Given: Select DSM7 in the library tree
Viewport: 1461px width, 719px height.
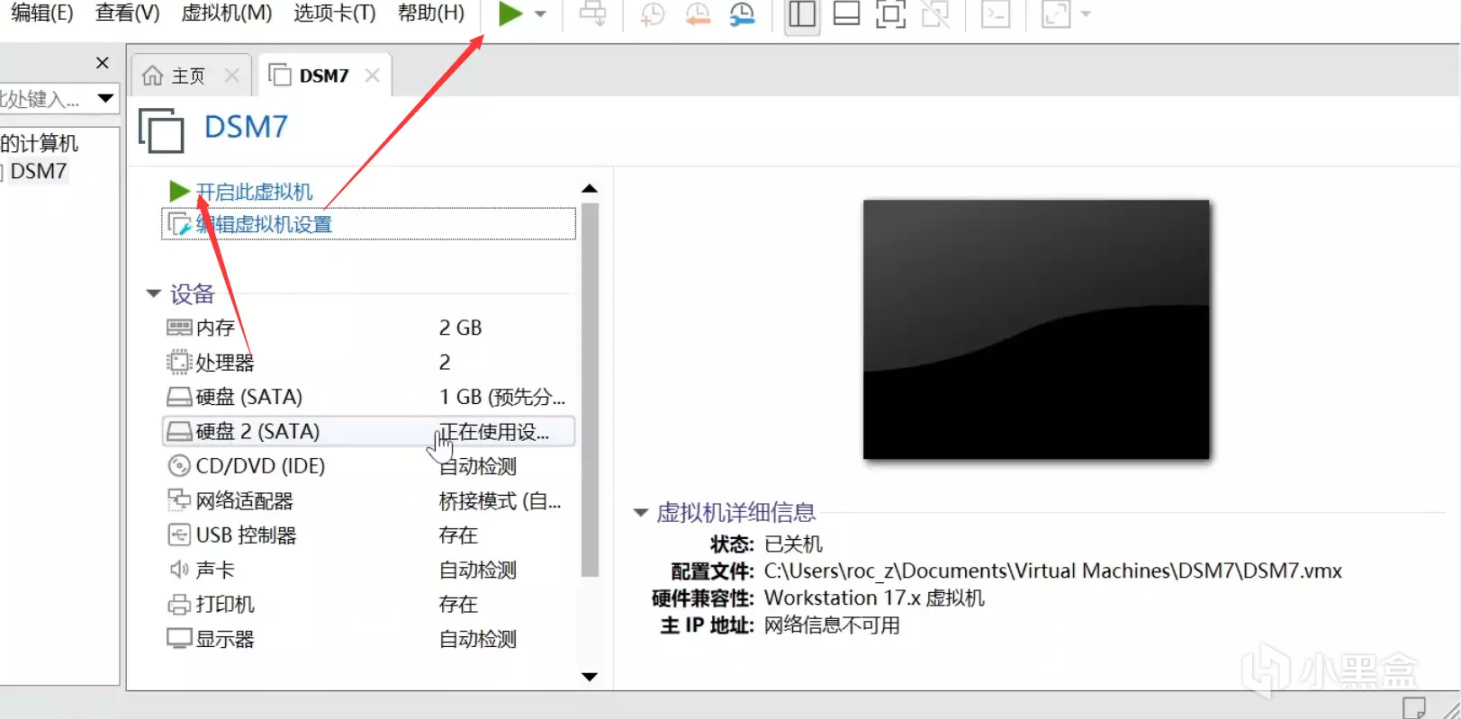Looking at the screenshot, I should click(37, 171).
